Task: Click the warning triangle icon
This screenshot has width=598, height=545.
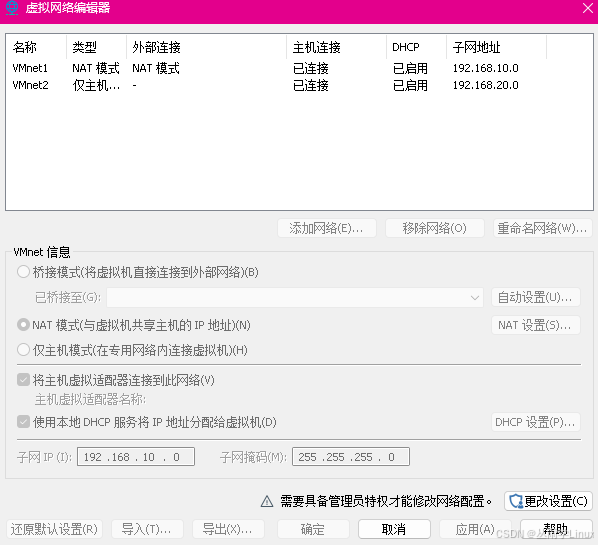Action: 267,501
